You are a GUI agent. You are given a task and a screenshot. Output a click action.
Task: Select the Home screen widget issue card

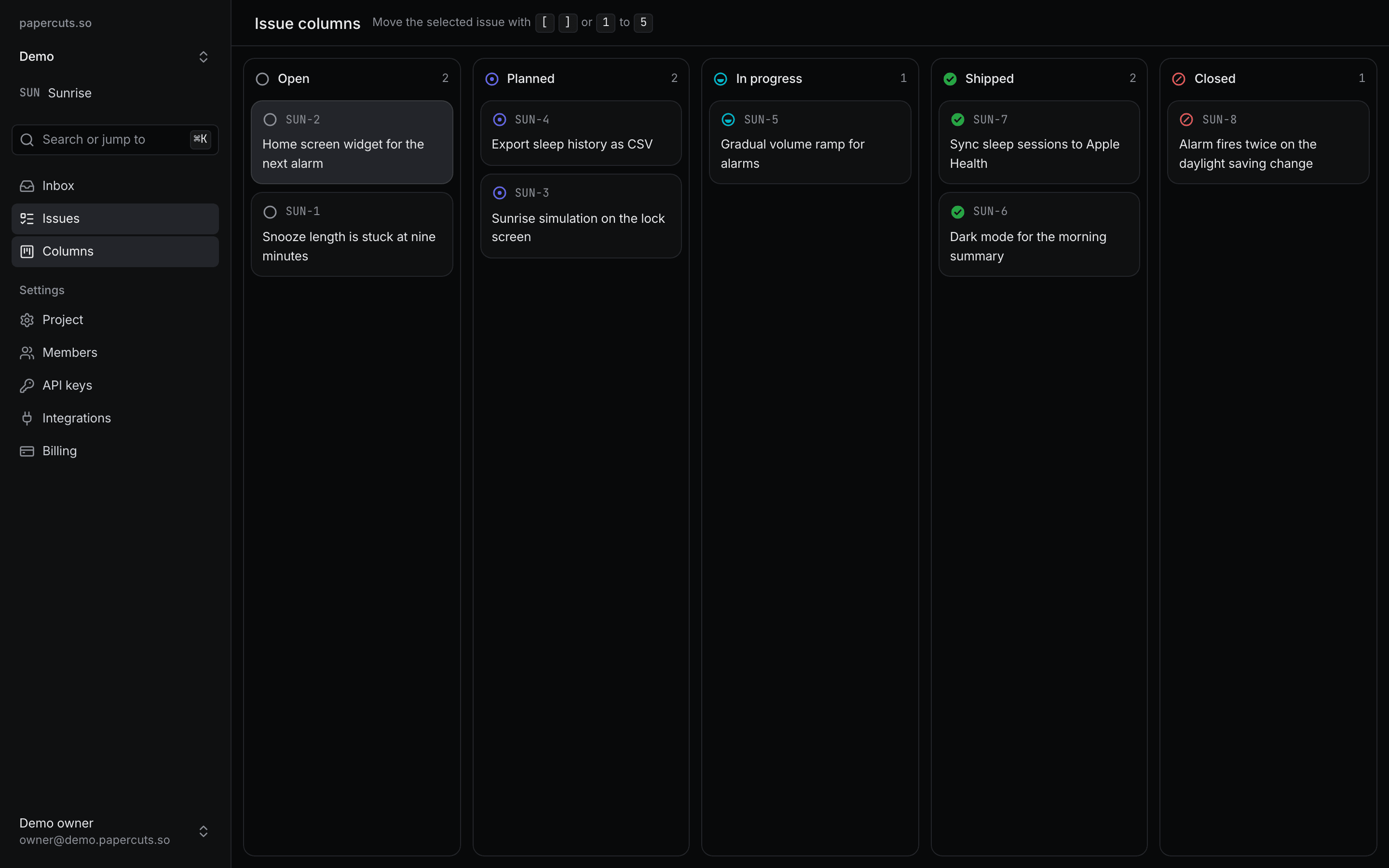[x=352, y=142]
